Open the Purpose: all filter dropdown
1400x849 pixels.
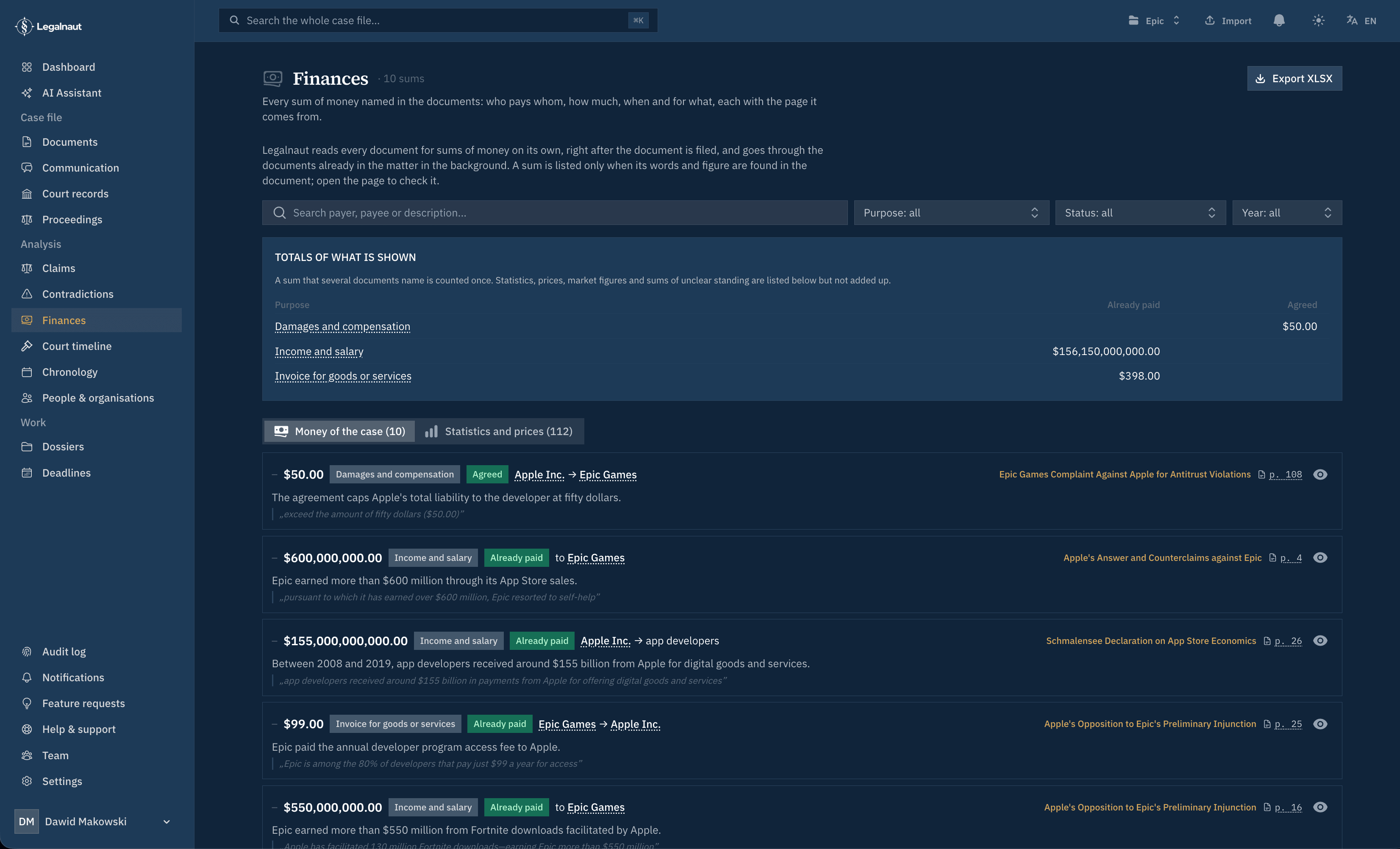[x=951, y=212]
